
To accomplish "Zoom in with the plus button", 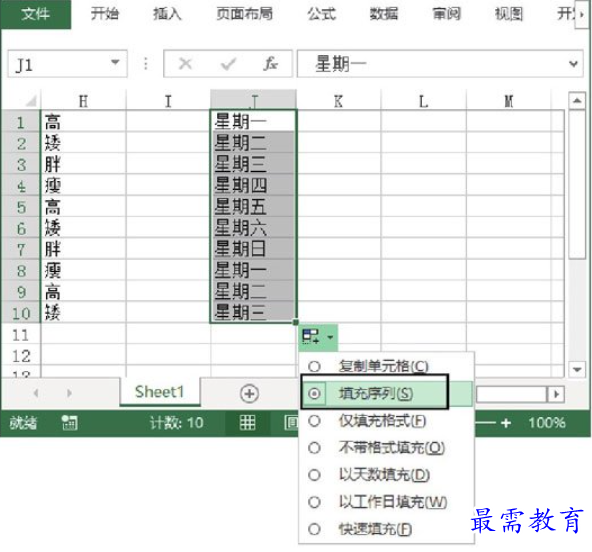I will 506,422.
